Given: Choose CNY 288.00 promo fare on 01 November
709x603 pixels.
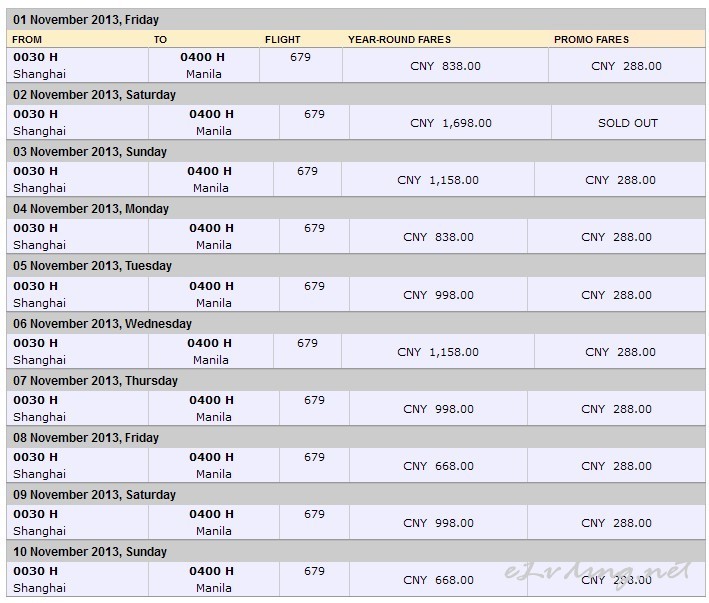Looking at the screenshot, I should click(626, 66).
